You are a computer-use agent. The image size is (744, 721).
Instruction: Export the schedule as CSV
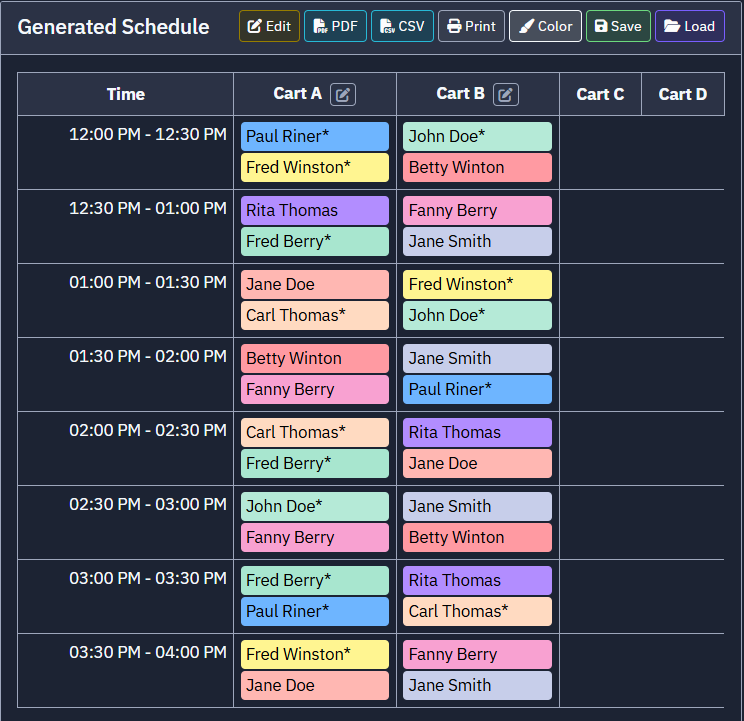tap(402, 26)
